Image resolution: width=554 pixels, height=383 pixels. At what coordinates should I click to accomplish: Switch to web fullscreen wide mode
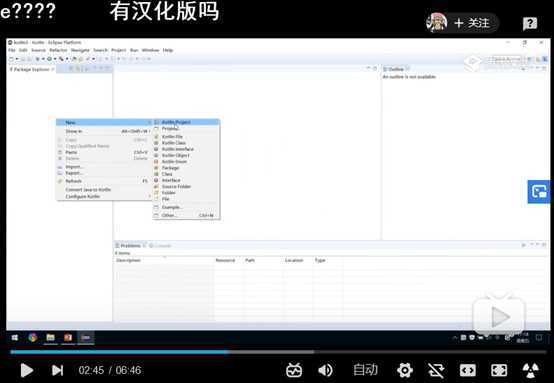(x=468, y=370)
